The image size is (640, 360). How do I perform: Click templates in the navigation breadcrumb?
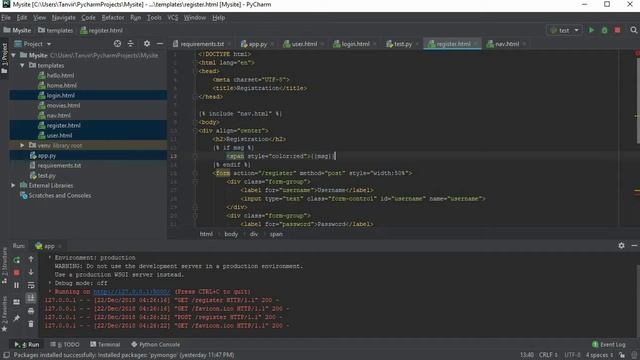pyautogui.click(x=56, y=30)
